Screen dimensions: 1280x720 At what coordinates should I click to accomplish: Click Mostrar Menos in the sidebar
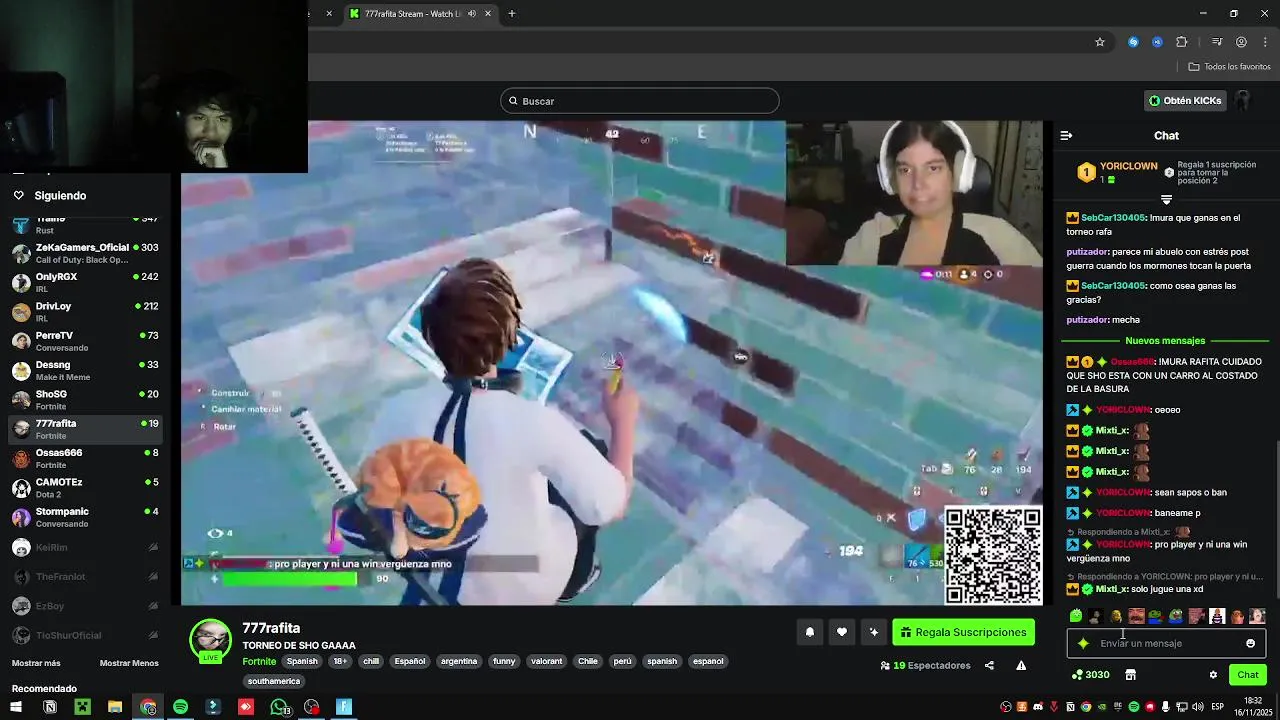click(129, 663)
